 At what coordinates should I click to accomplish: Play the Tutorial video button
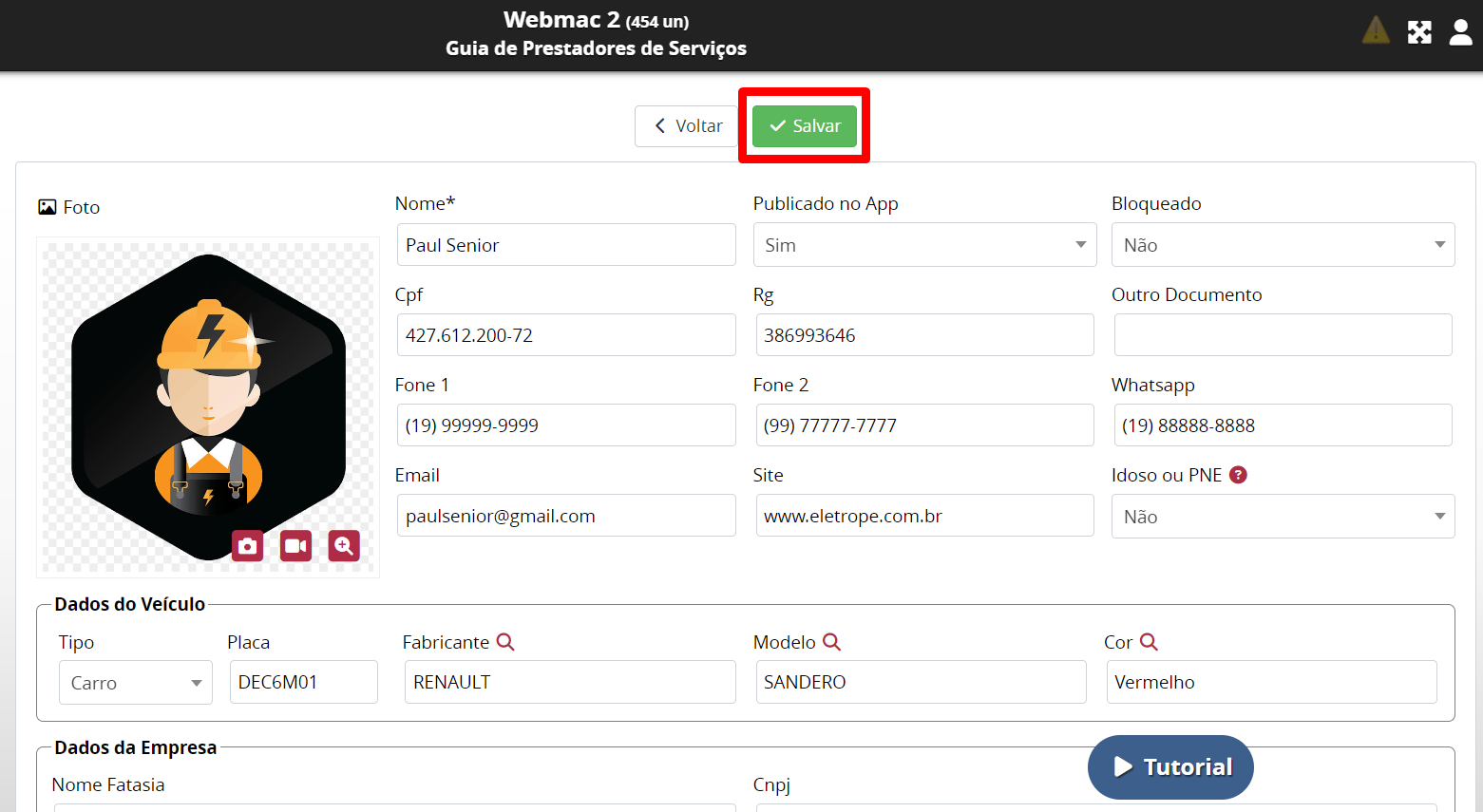coord(1170,767)
